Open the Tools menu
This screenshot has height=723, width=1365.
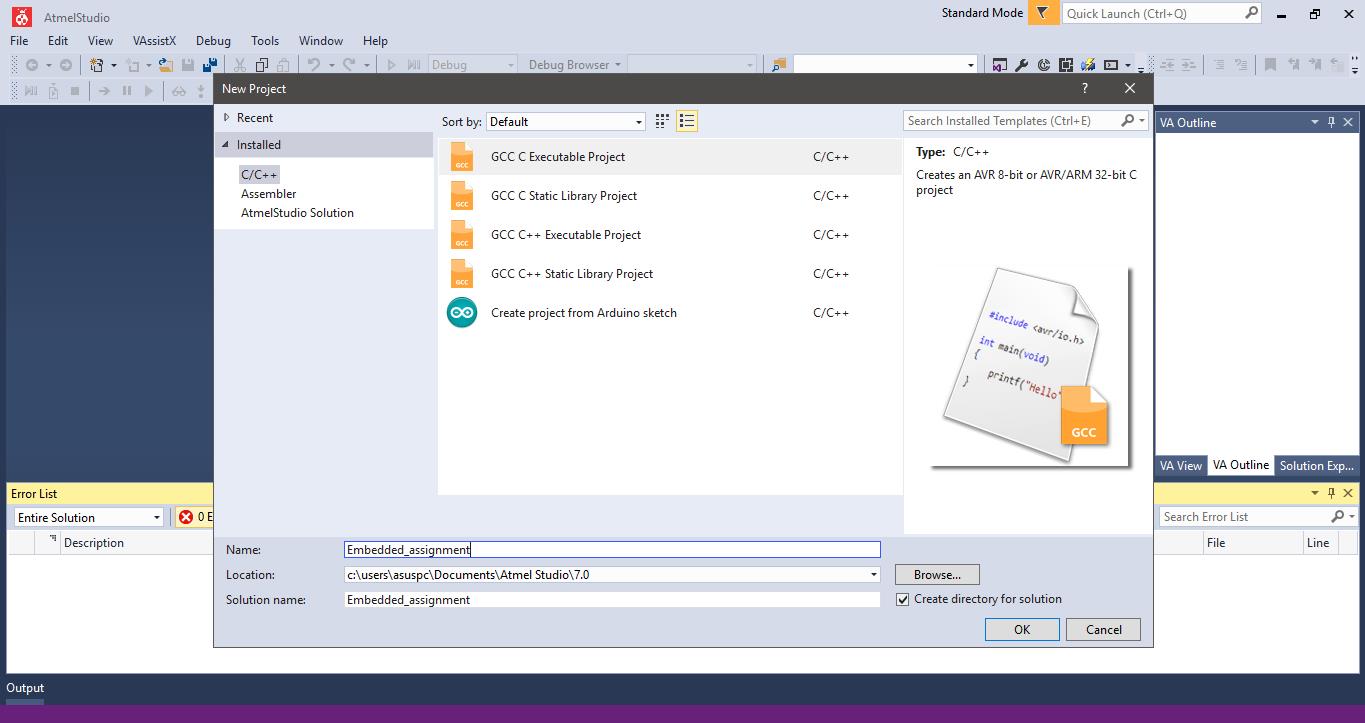[x=265, y=40]
